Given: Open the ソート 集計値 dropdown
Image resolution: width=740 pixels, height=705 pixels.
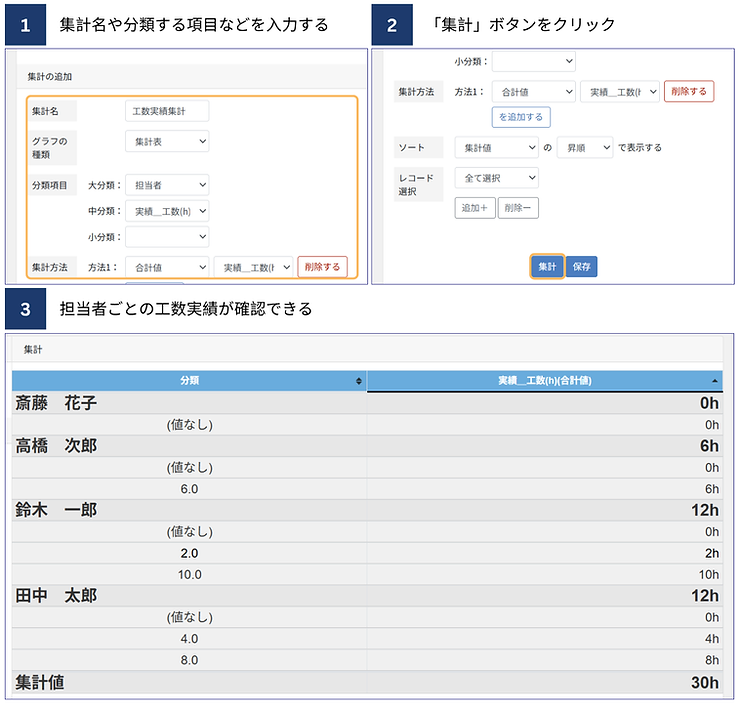Looking at the screenshot, I should coord(496,147).
